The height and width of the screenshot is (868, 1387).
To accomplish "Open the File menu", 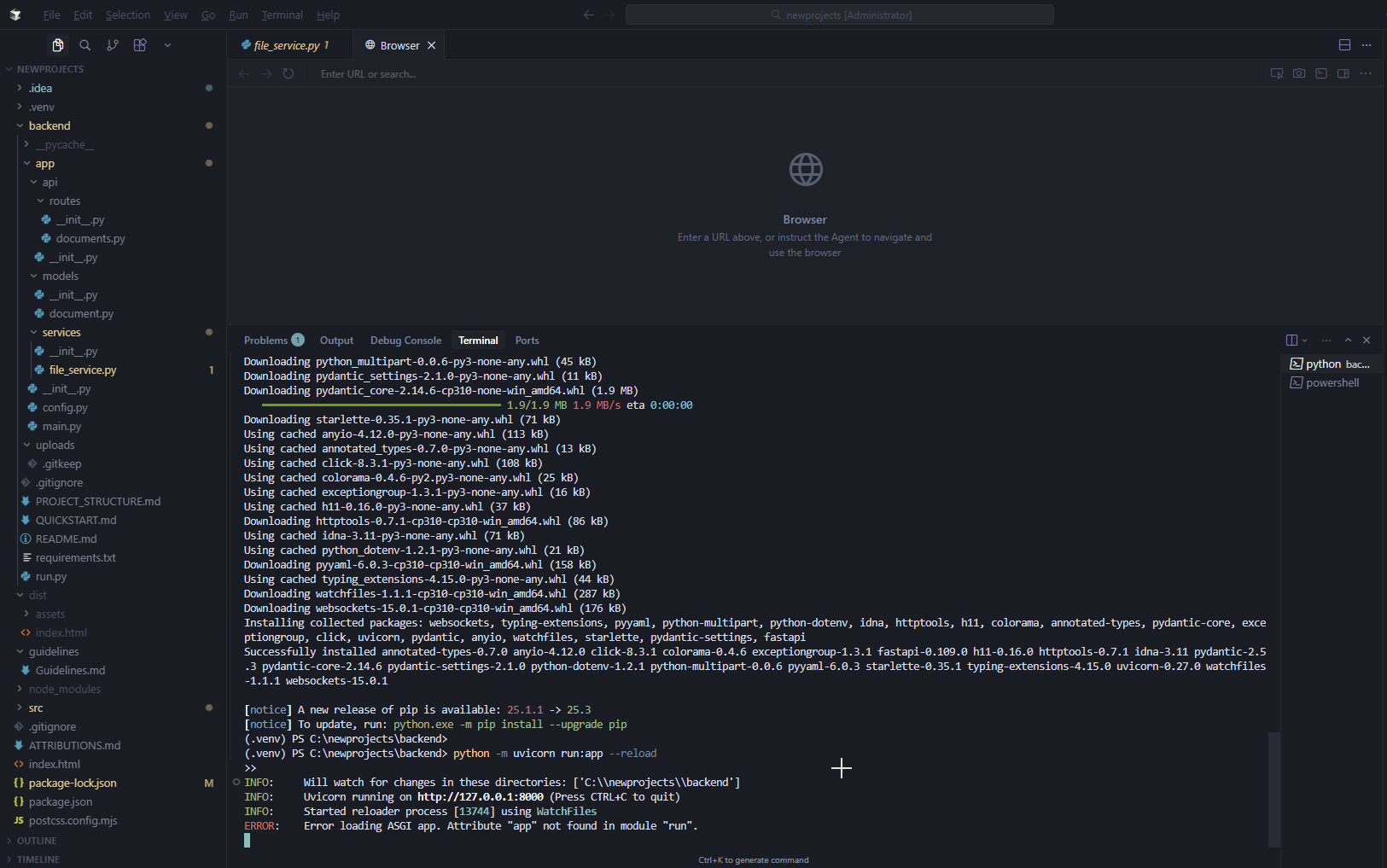I will click(51, 15).
